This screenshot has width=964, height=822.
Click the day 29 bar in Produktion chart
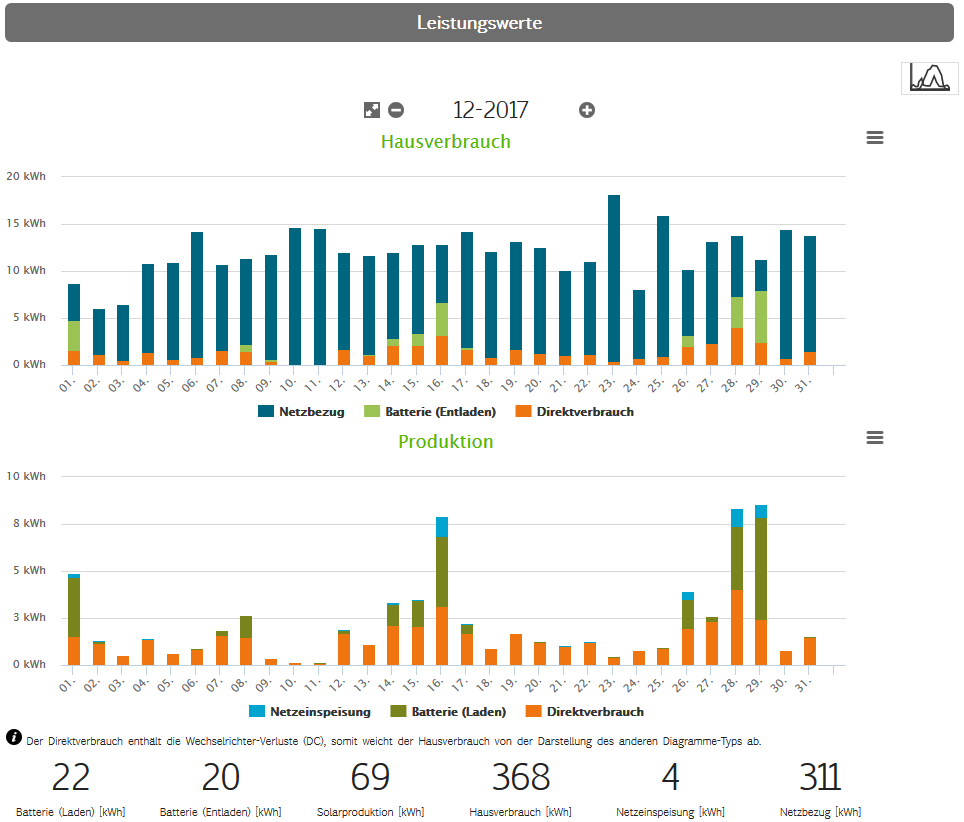[761, 585]
